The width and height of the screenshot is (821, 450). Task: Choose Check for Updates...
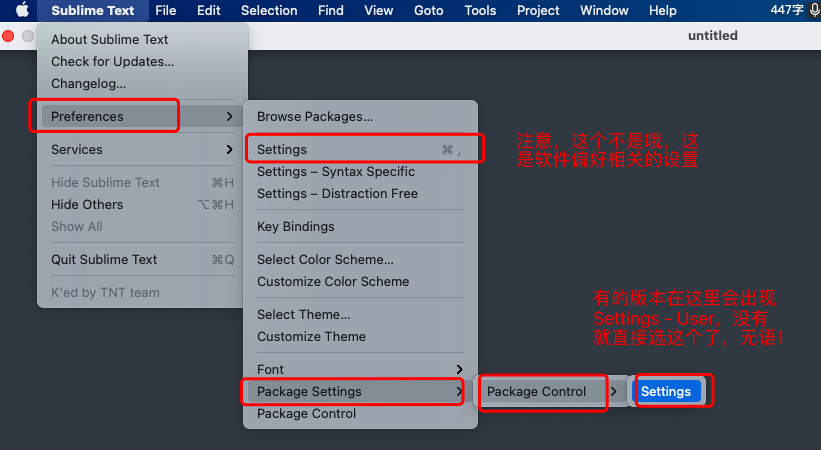(x=141, y=61)
